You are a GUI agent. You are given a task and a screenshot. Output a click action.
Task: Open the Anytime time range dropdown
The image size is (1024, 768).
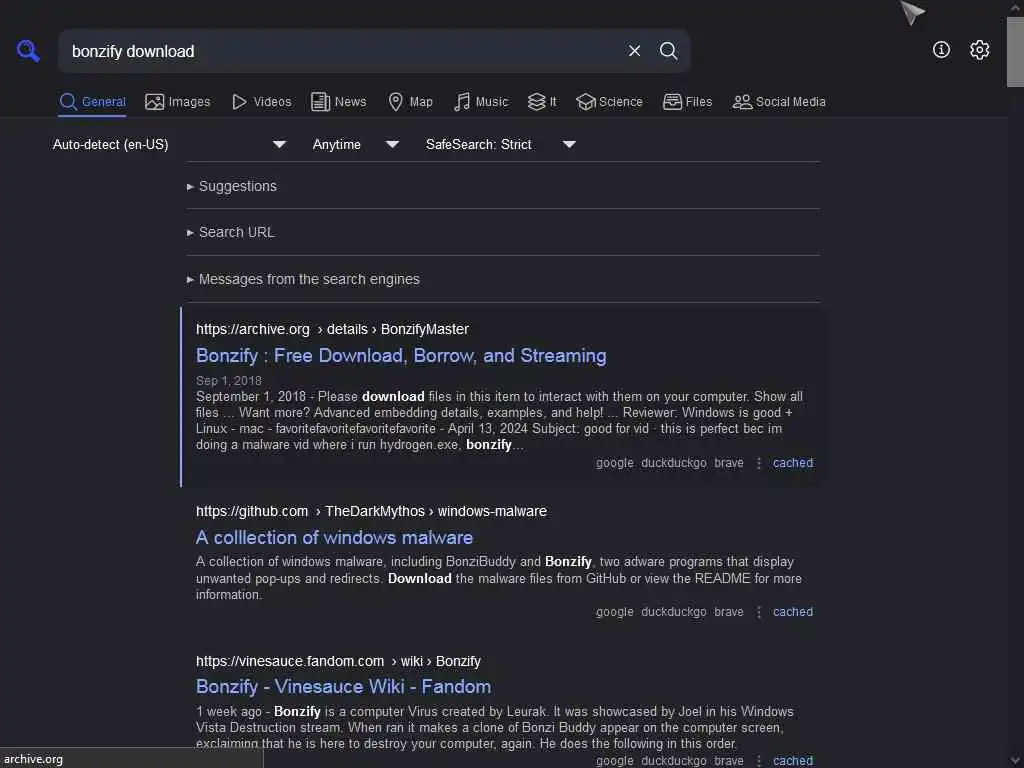pyautogui.click(x=355, y=144)
